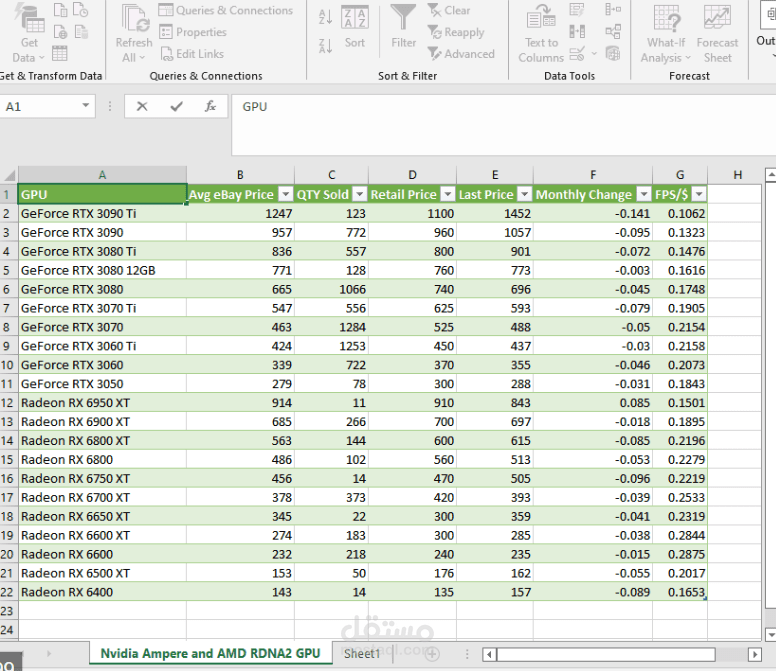
Task: Sort Z to A descending
Action: tap(325, 46)
